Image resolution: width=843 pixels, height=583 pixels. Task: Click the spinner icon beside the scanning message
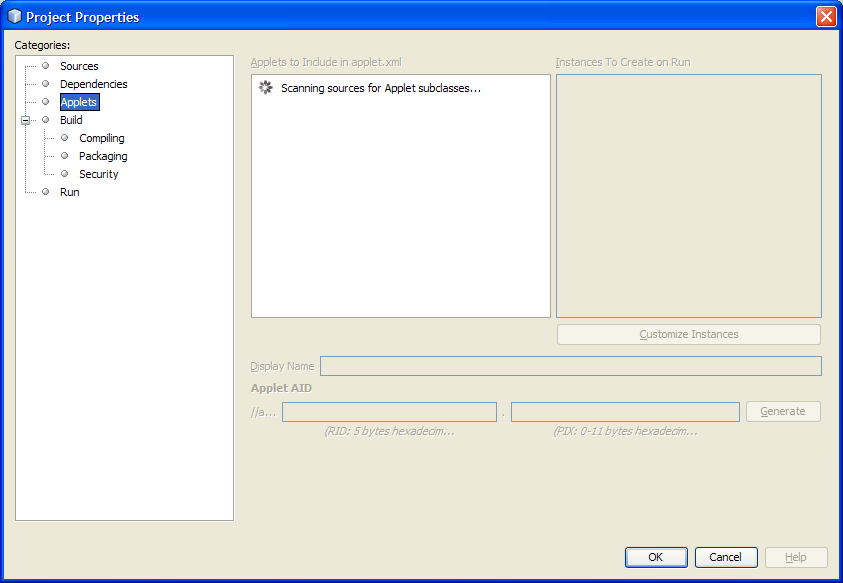point(265,88)
